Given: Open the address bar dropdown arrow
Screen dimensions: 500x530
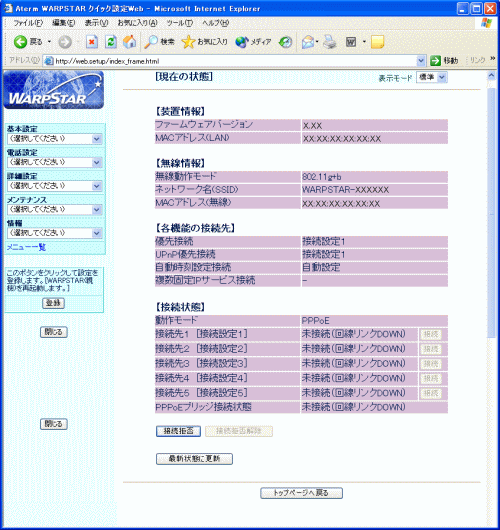Looking at the screenshot, I should coord(421,61).
